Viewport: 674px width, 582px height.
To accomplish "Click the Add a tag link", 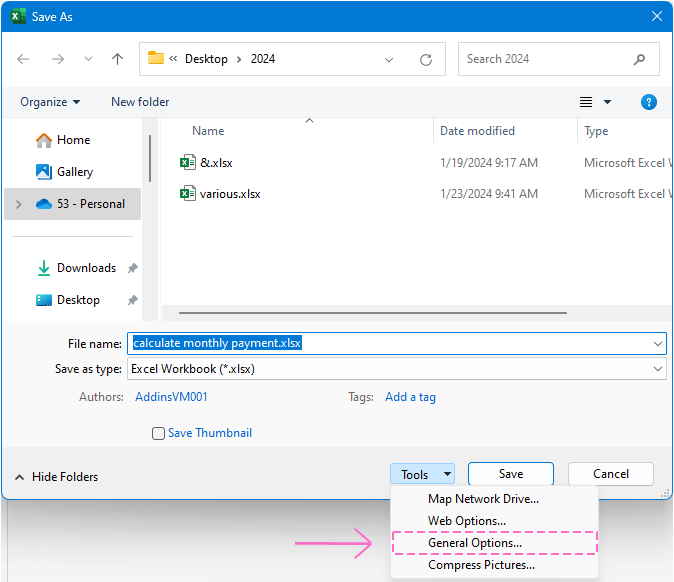I will tap(410, 397).
